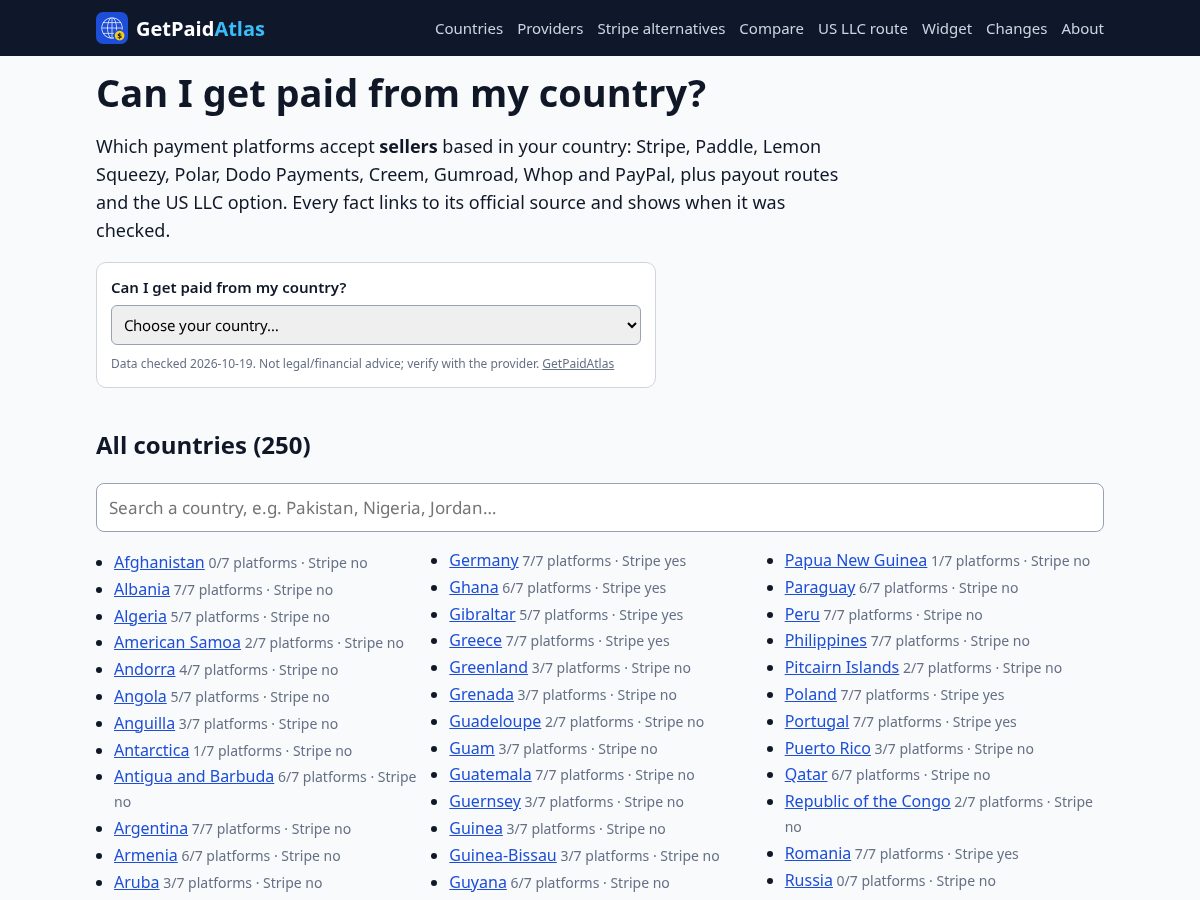Open the About page
Screen dimensions: 1200x900
click(x=1082, y=29)
